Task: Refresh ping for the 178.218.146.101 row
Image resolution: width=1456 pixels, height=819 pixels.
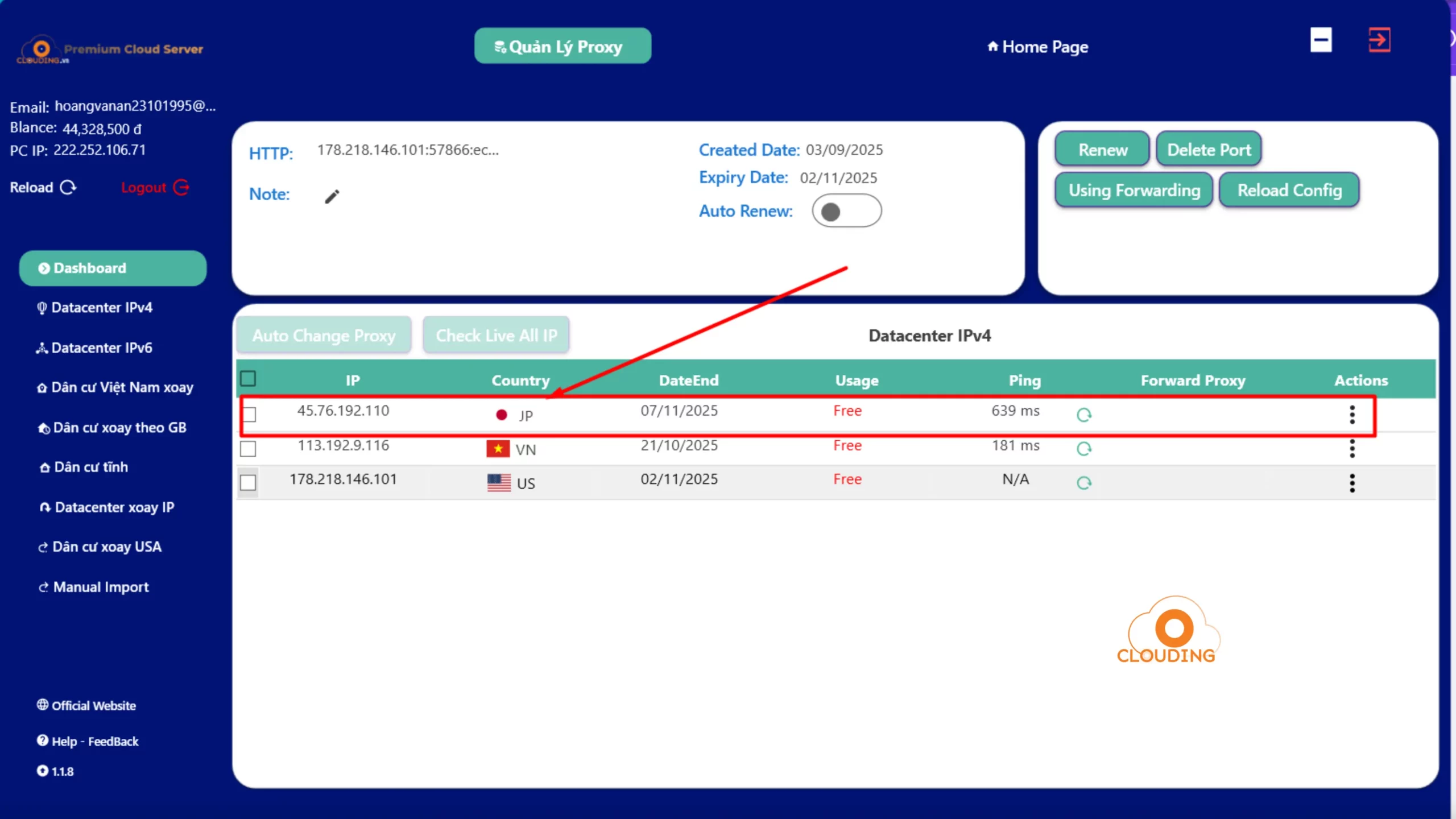Action: coord(1084,483)
